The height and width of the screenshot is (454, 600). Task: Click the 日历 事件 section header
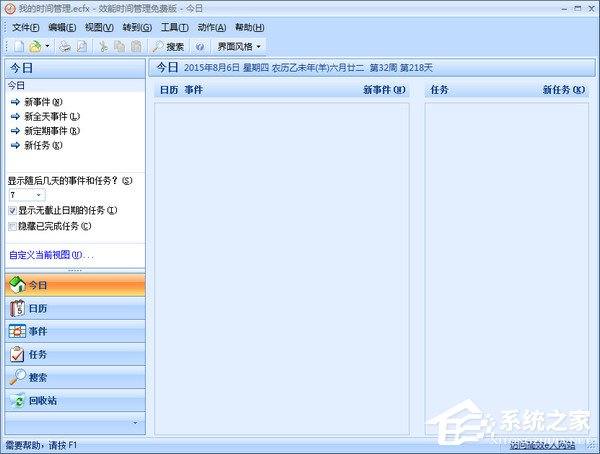point(181,90)
